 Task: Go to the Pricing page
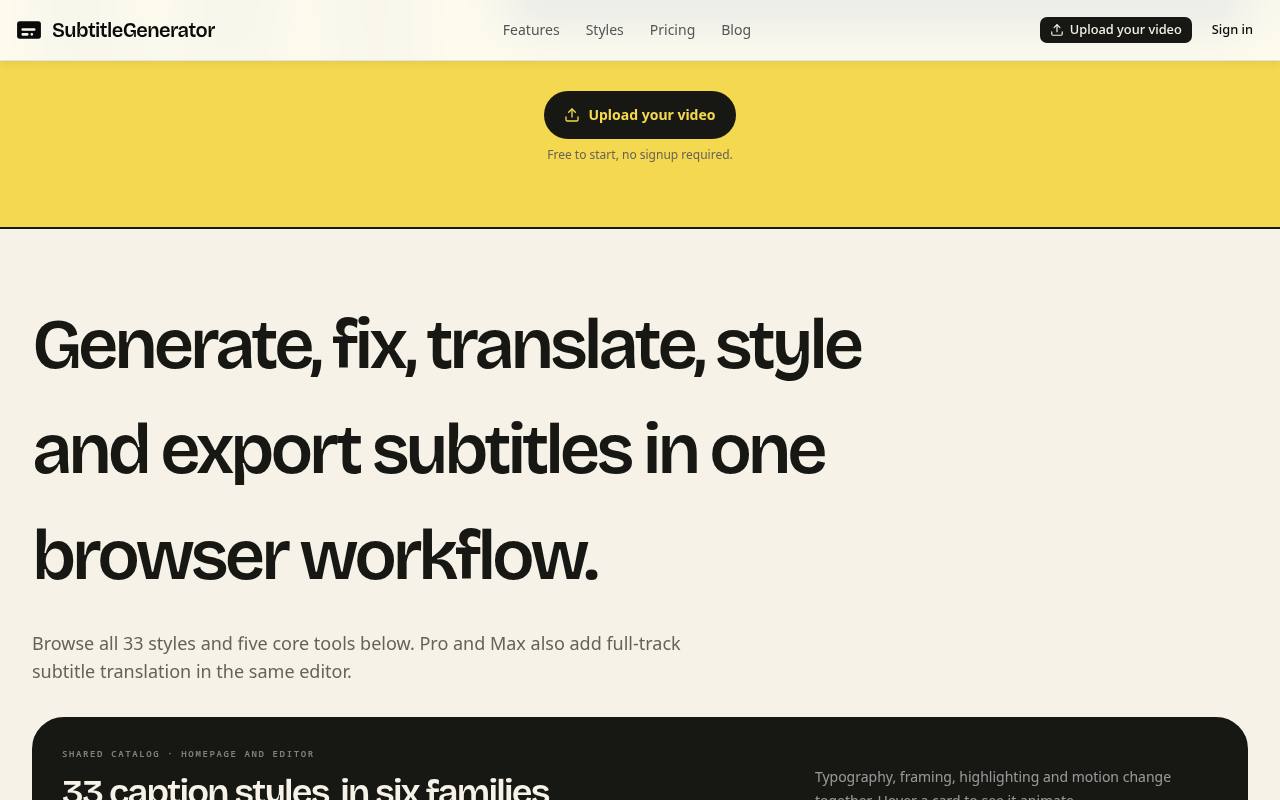[672, 30]
